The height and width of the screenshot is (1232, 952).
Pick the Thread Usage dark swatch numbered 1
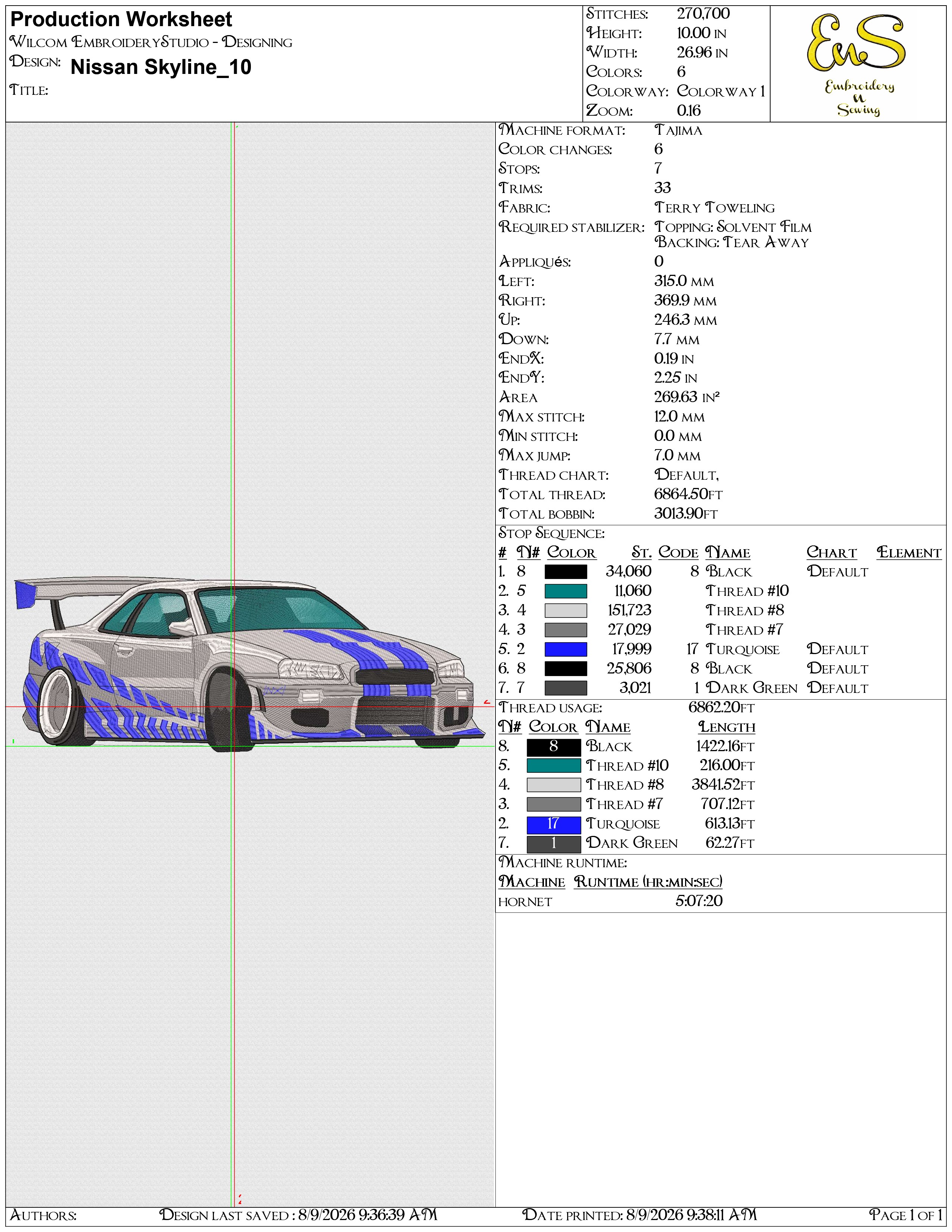554,844
